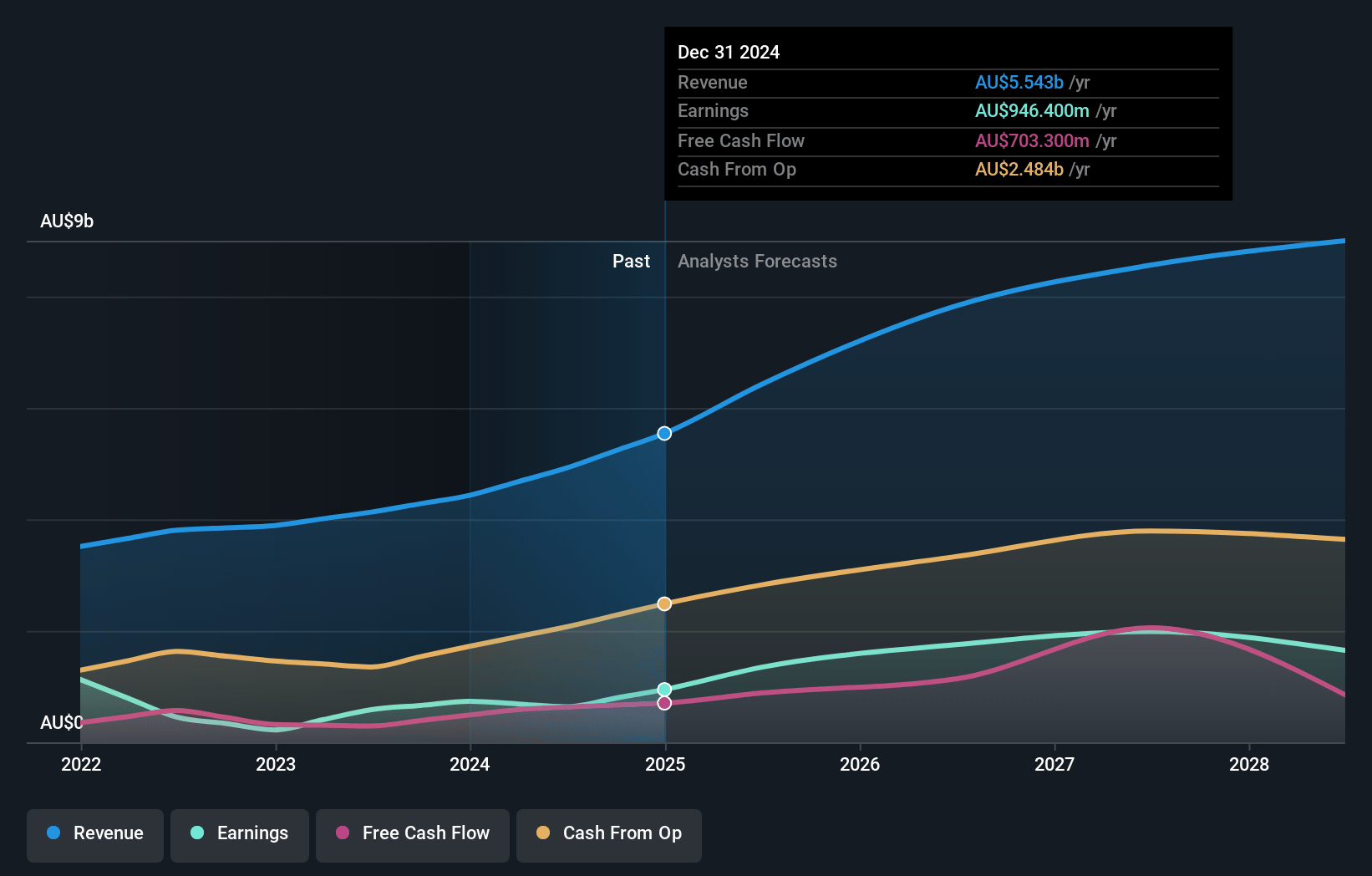1372x876 pixels.
Task: Click the Analysts Forecasts label
Action: [757, 261]
